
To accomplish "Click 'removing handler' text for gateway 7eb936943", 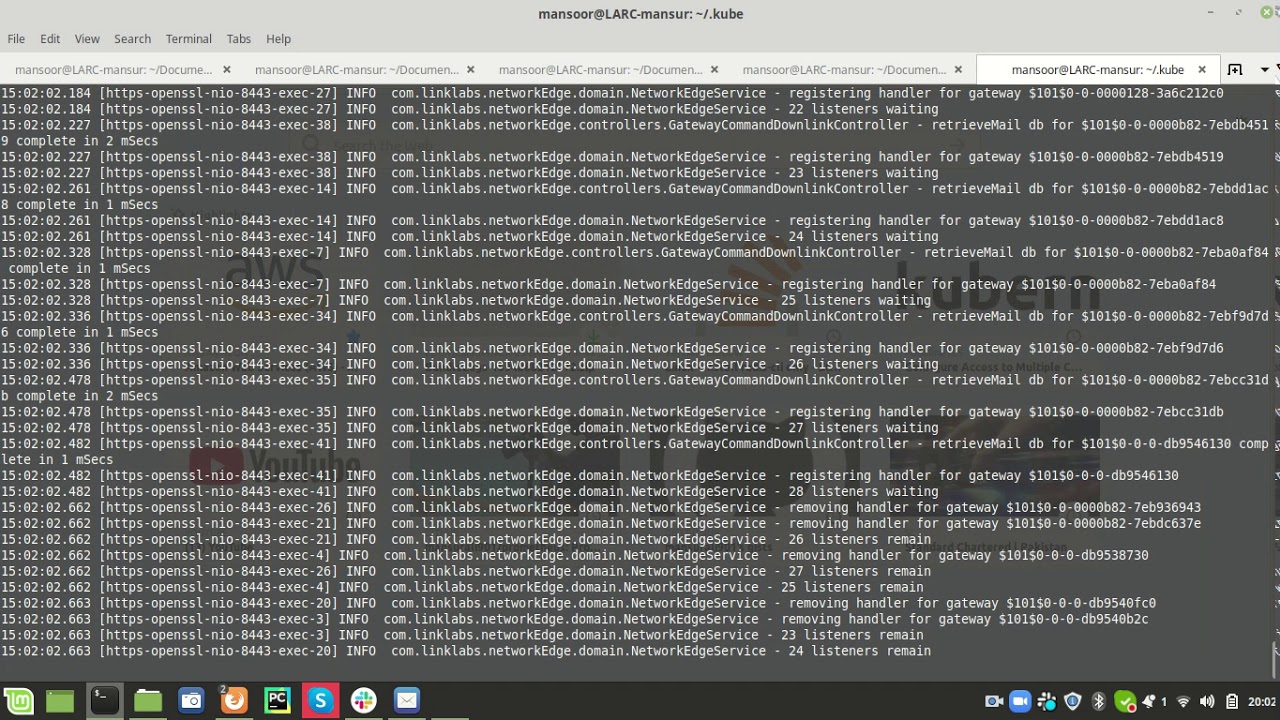I will (x=848, y=507).
